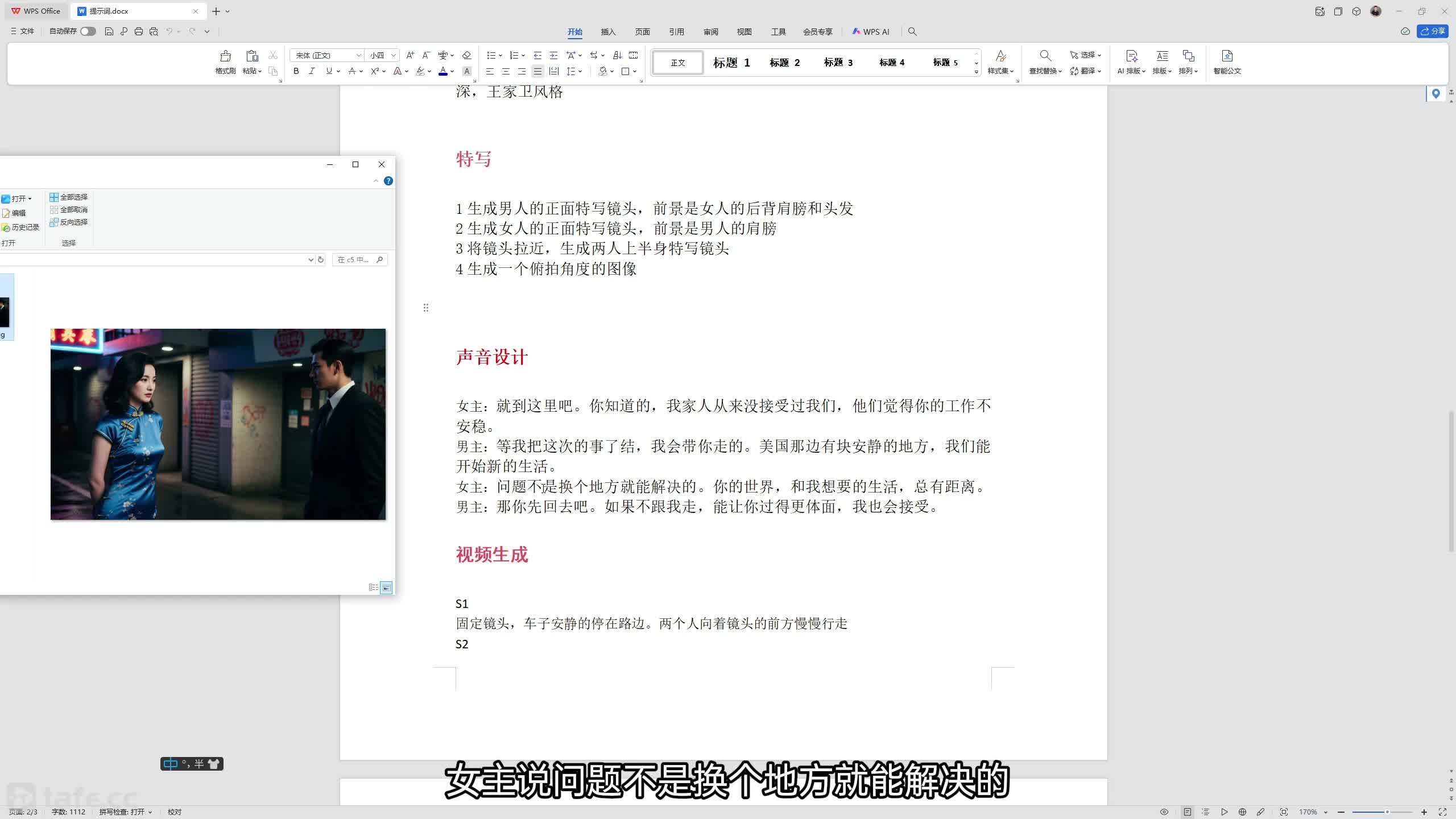Expand the zoom percentage dropdown

tap(1326, 812)
